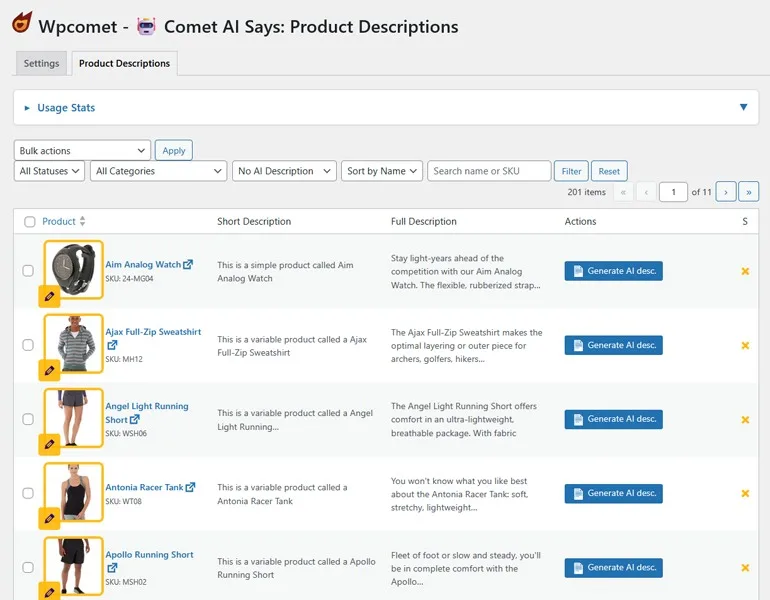Jump to last page with double arrow button

pos(748,192)
